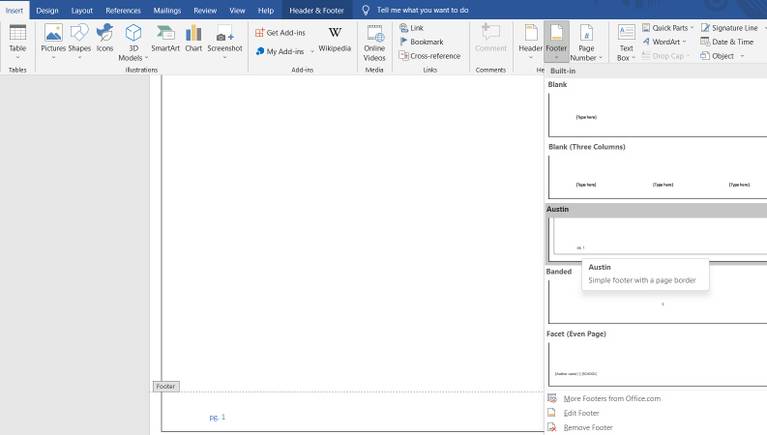Click the Tell me what you want to do box
The image size is (767, 435).
pos(422,10)
